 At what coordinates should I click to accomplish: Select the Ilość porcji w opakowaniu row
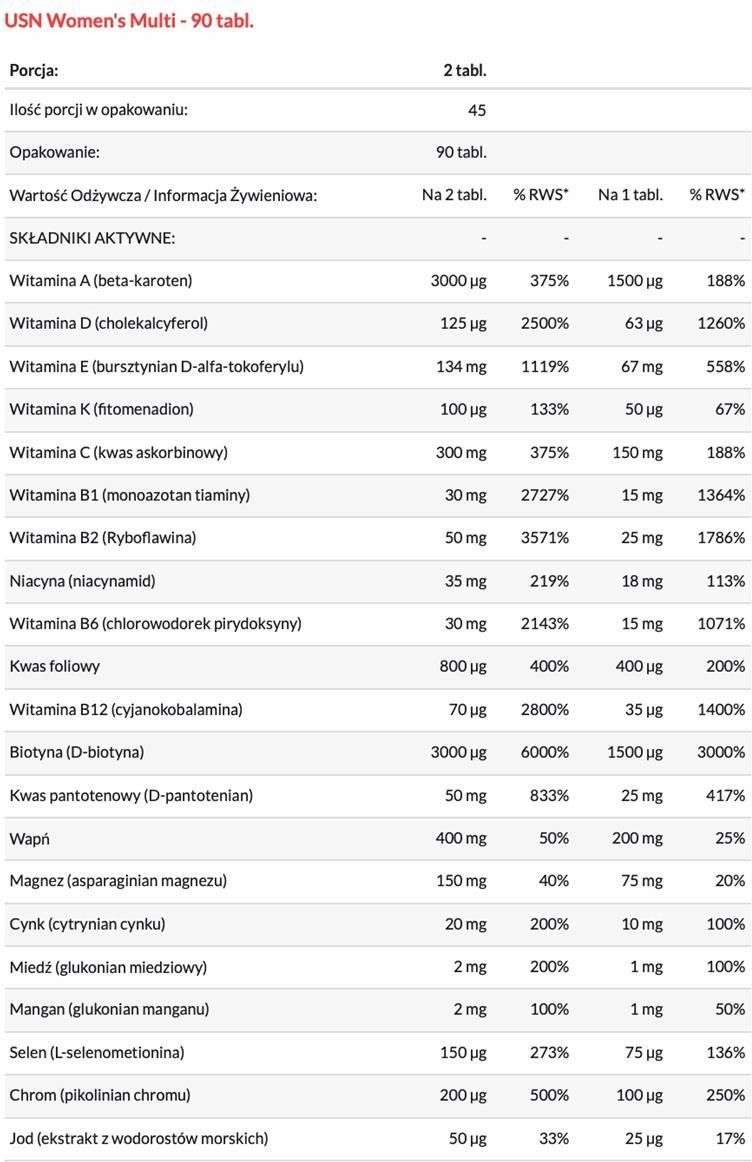[x=98, y=109]
